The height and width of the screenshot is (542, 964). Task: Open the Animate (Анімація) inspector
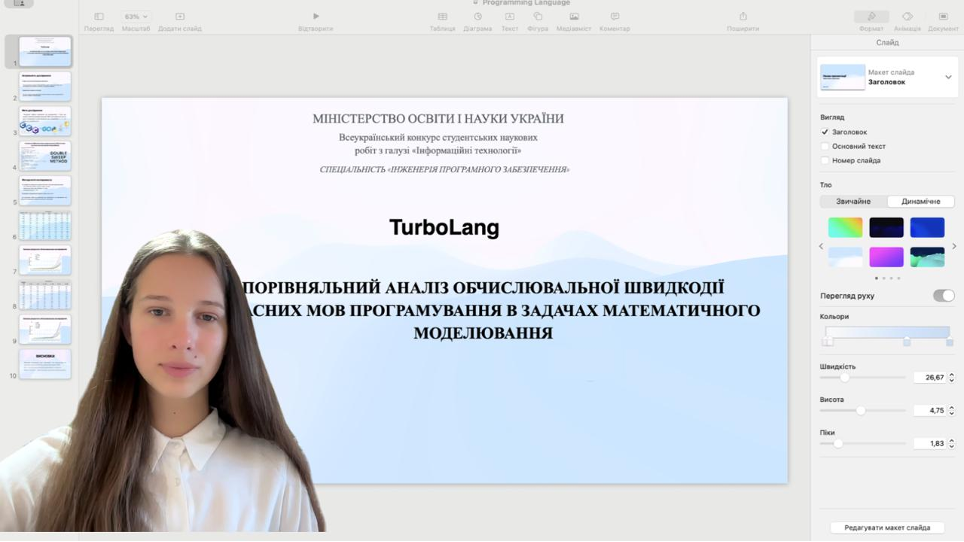pyautogui.click(x=907, y=17)
